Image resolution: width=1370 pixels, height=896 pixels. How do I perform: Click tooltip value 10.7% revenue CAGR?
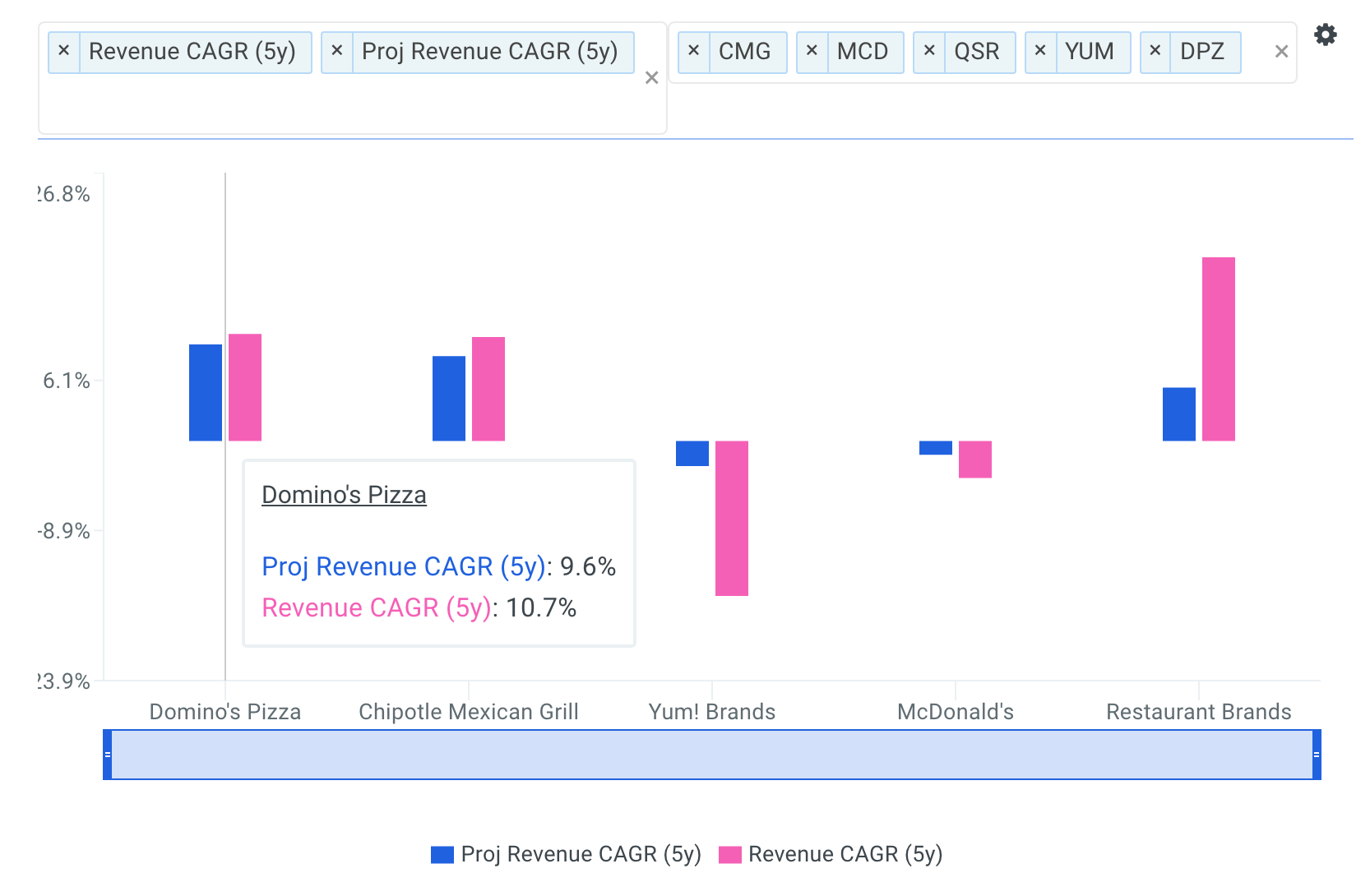coord(541,607)
